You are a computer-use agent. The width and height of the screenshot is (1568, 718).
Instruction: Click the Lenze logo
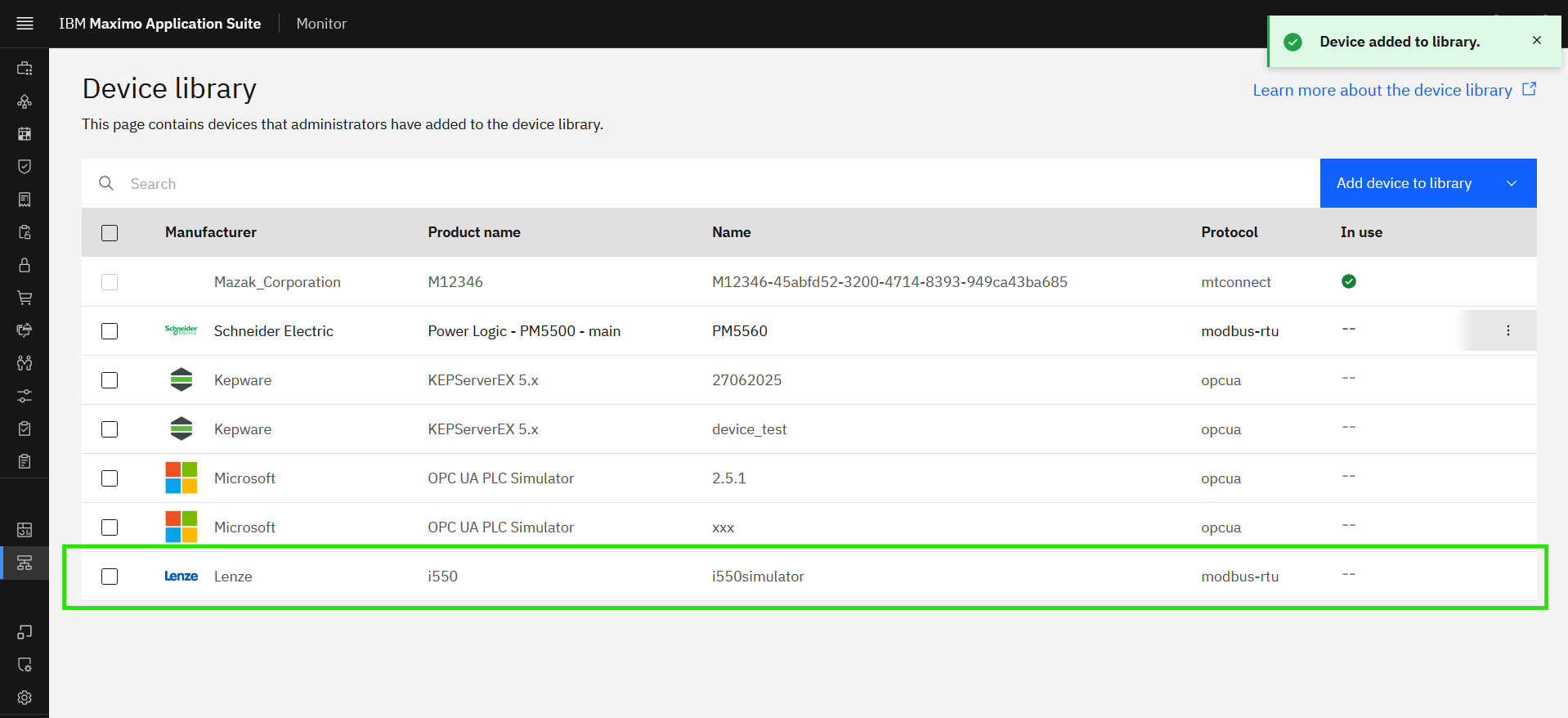(x=181, y=576)
